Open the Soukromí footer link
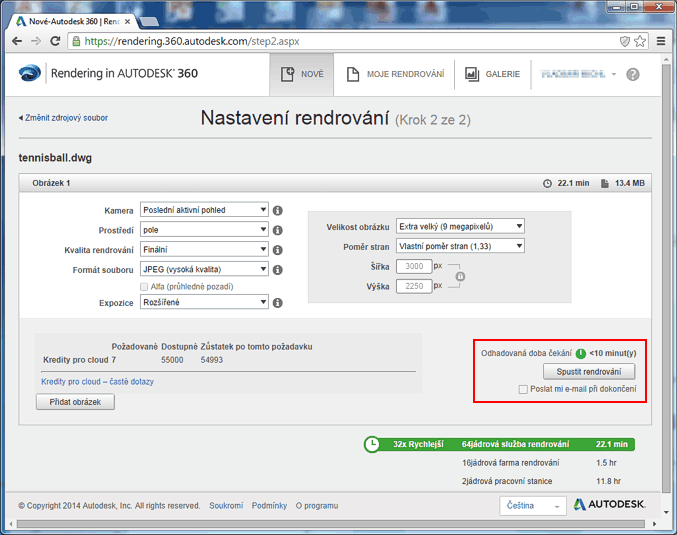 pyautogui.click(x=226, y=506)
